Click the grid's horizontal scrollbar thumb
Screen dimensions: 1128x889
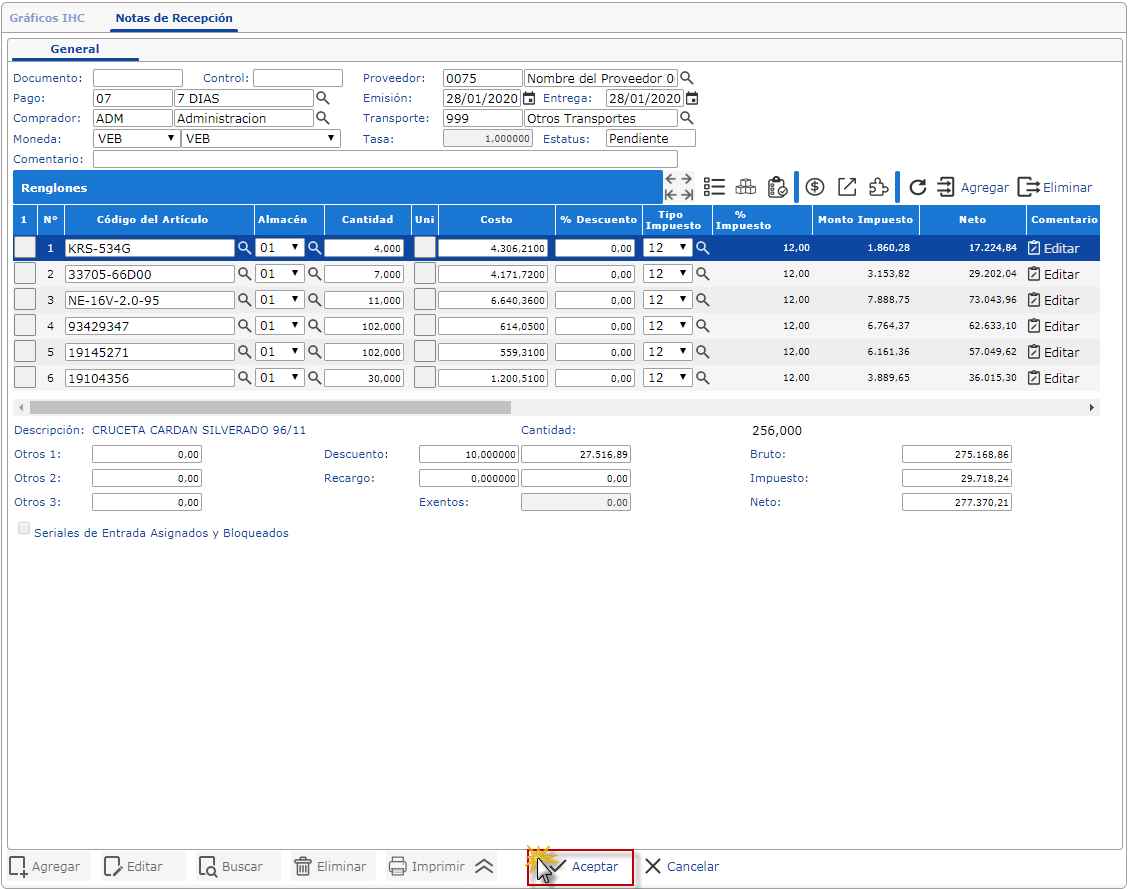click(x=270, y=408)
